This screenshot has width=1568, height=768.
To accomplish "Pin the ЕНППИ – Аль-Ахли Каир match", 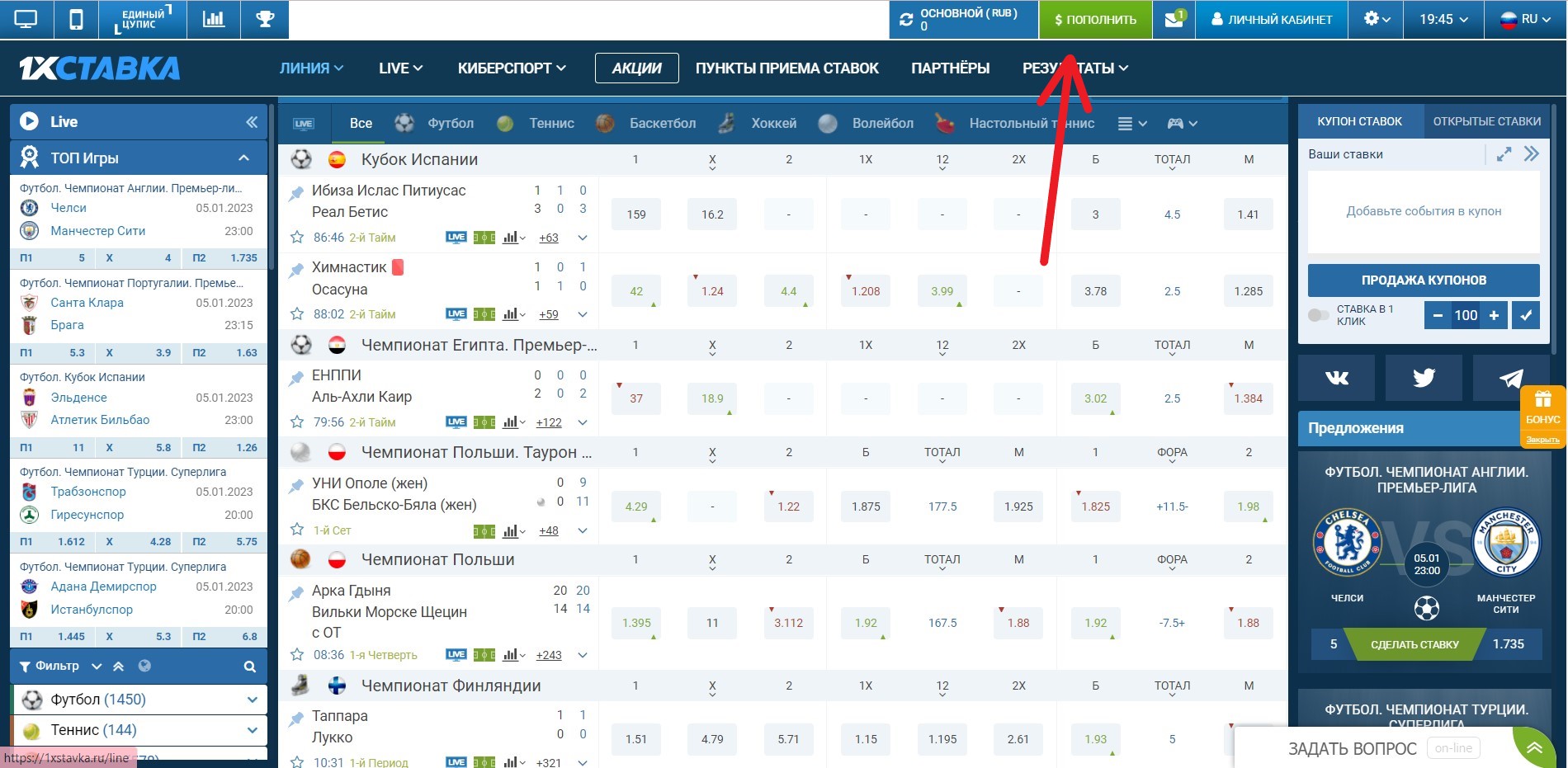I will tap(295, 379).
